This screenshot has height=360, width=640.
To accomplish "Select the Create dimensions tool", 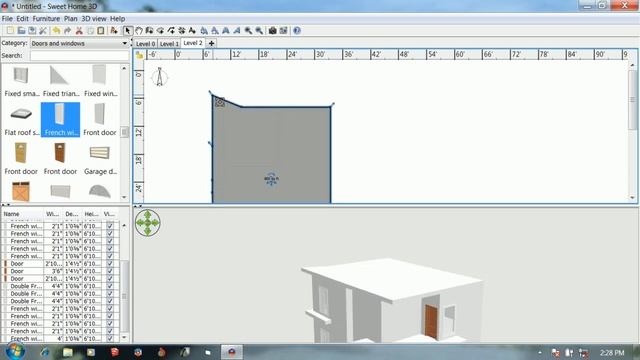I will point(182,31).
